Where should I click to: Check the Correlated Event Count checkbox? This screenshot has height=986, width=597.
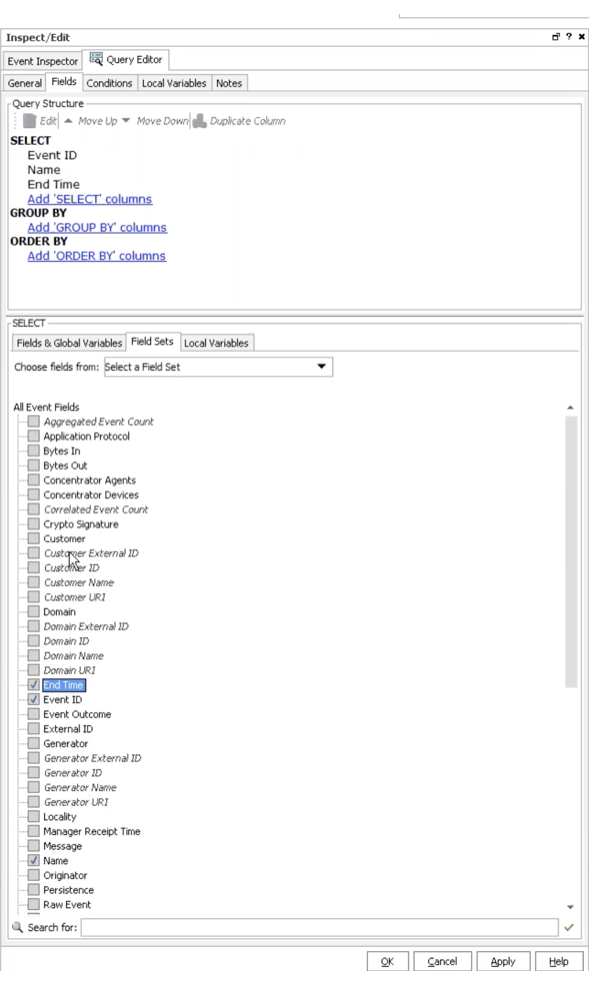point(34,509)
